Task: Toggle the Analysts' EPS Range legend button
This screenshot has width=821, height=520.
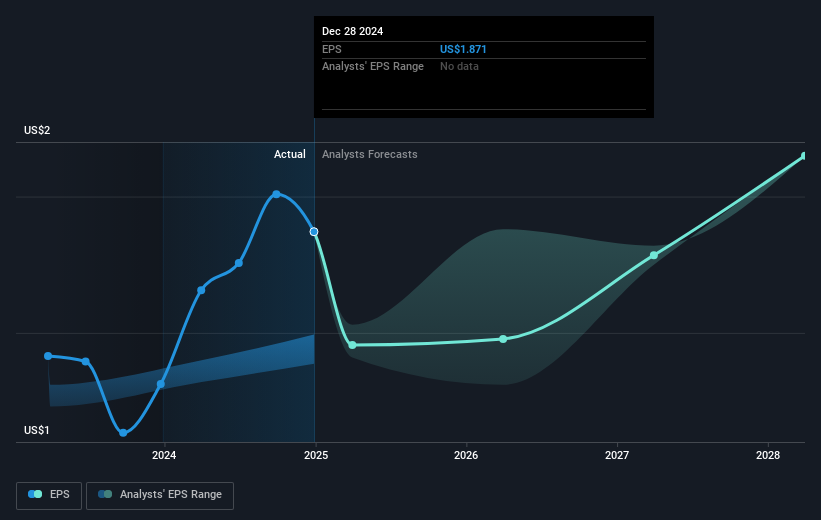Action: [160, 495]
